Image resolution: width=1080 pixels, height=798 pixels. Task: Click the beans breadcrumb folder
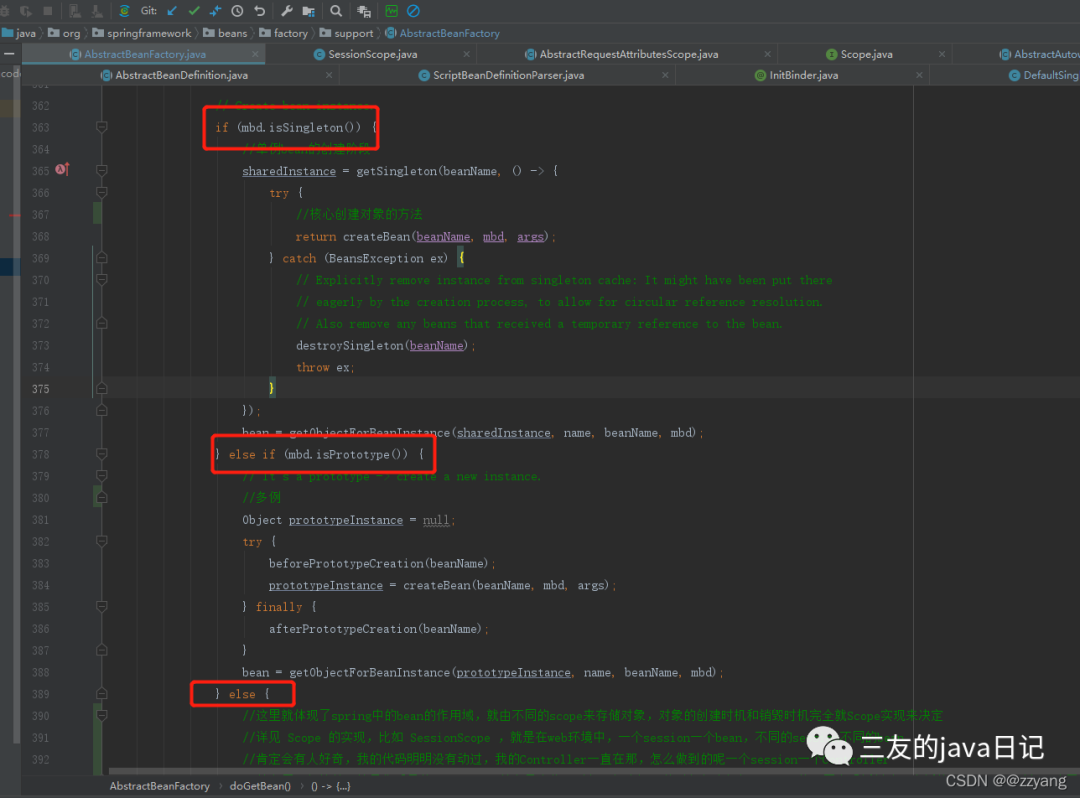point(225,33)
